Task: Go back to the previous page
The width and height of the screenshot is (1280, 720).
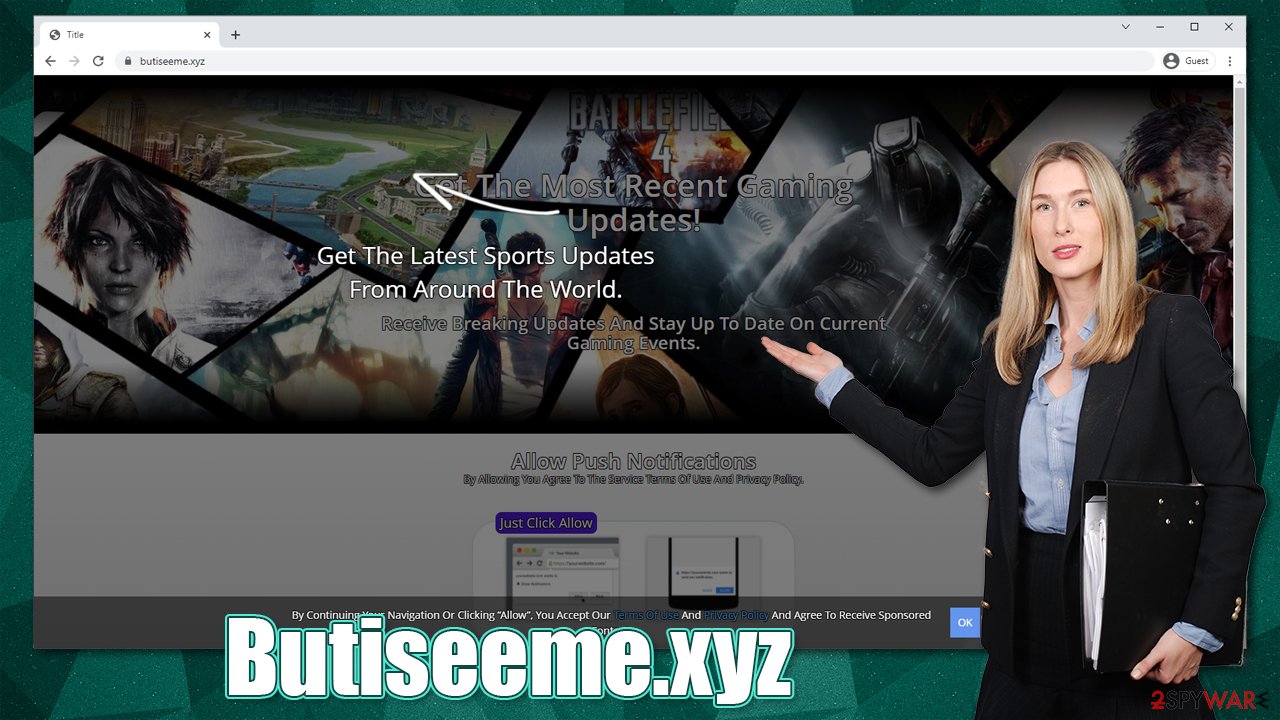Action: 51,61
